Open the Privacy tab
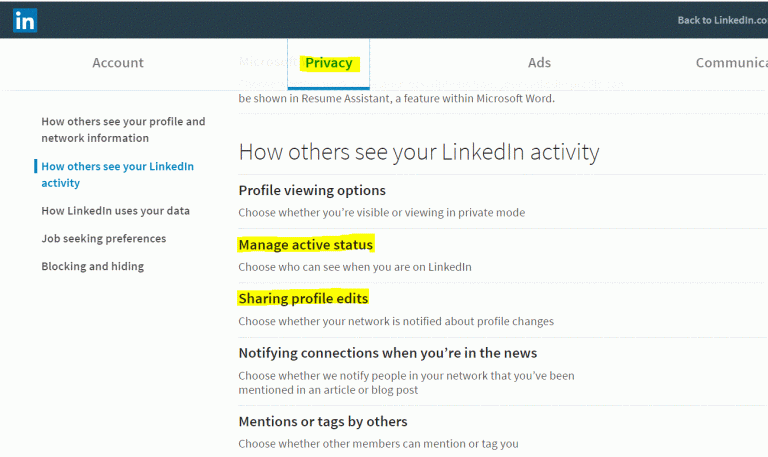The image size is (768, 457). [x=329, y=63]
